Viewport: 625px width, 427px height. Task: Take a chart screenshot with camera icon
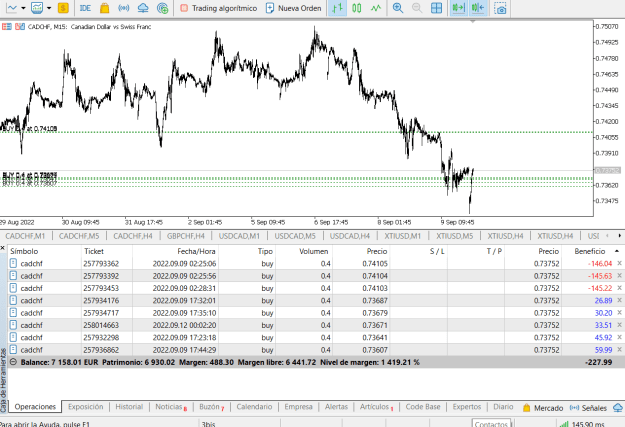(x=500, y=8)
